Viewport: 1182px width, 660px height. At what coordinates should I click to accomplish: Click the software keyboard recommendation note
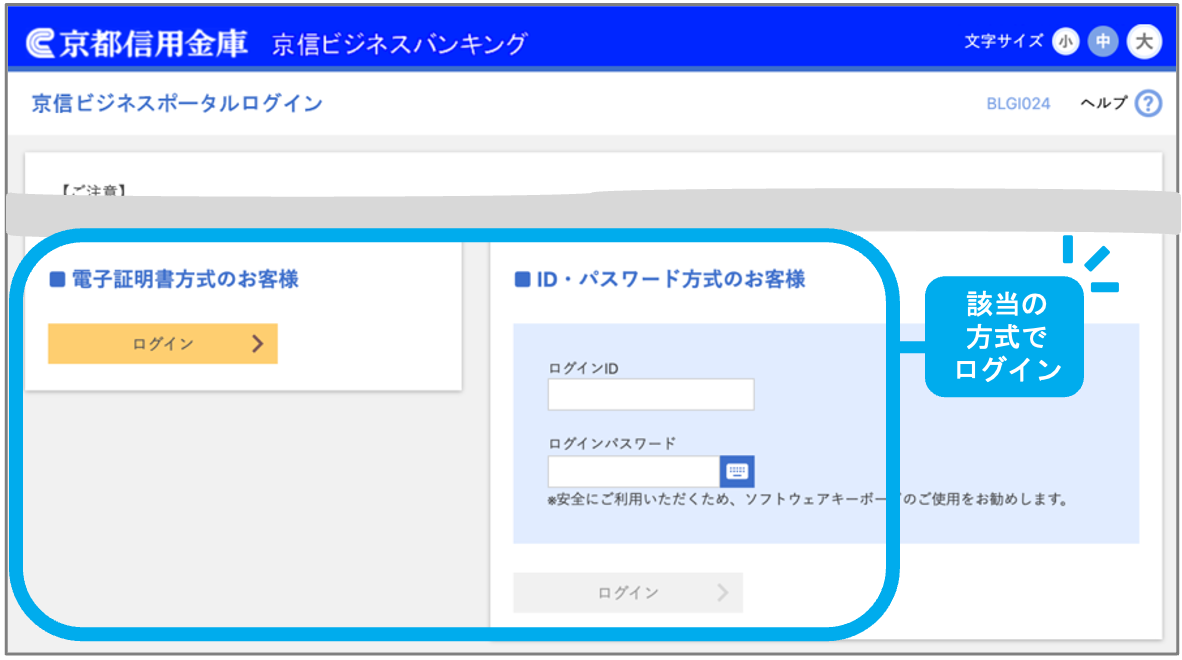click(x=807, y=500)
